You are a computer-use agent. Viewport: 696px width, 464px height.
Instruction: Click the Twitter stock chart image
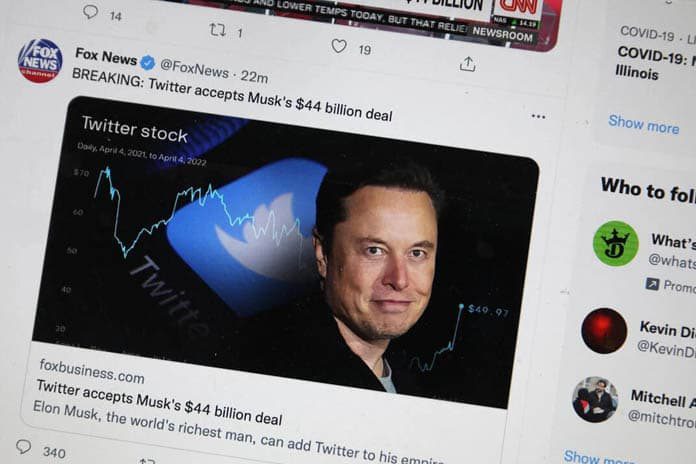pyautogui.click(x=284, y=251)
